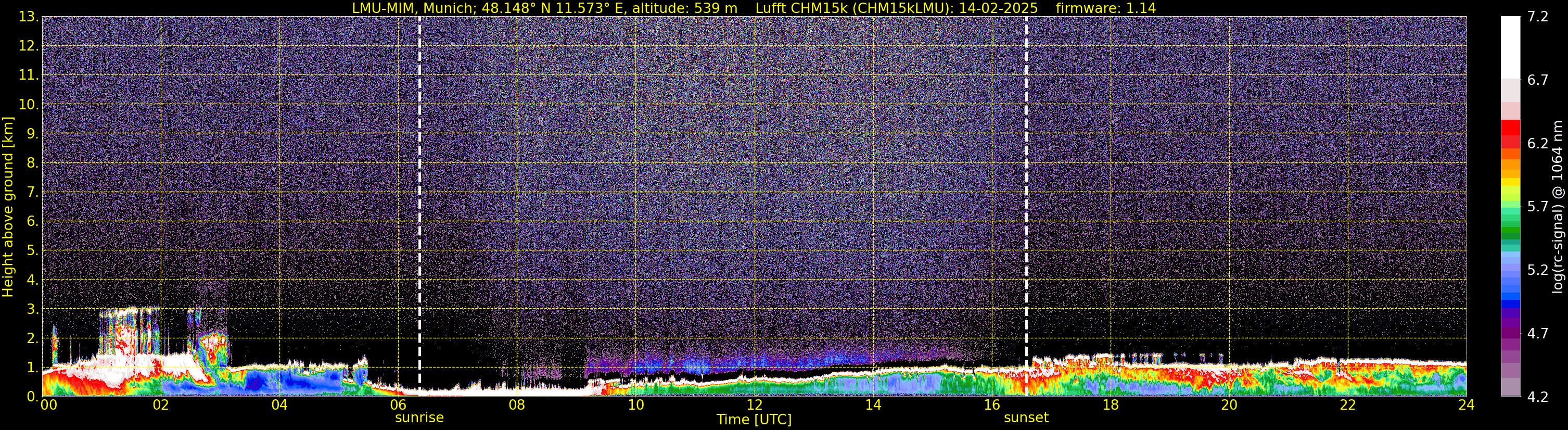Click the 24 tick label on time axis
The height and width of the screenshot is (430, 1568).
pos(1467,405)
